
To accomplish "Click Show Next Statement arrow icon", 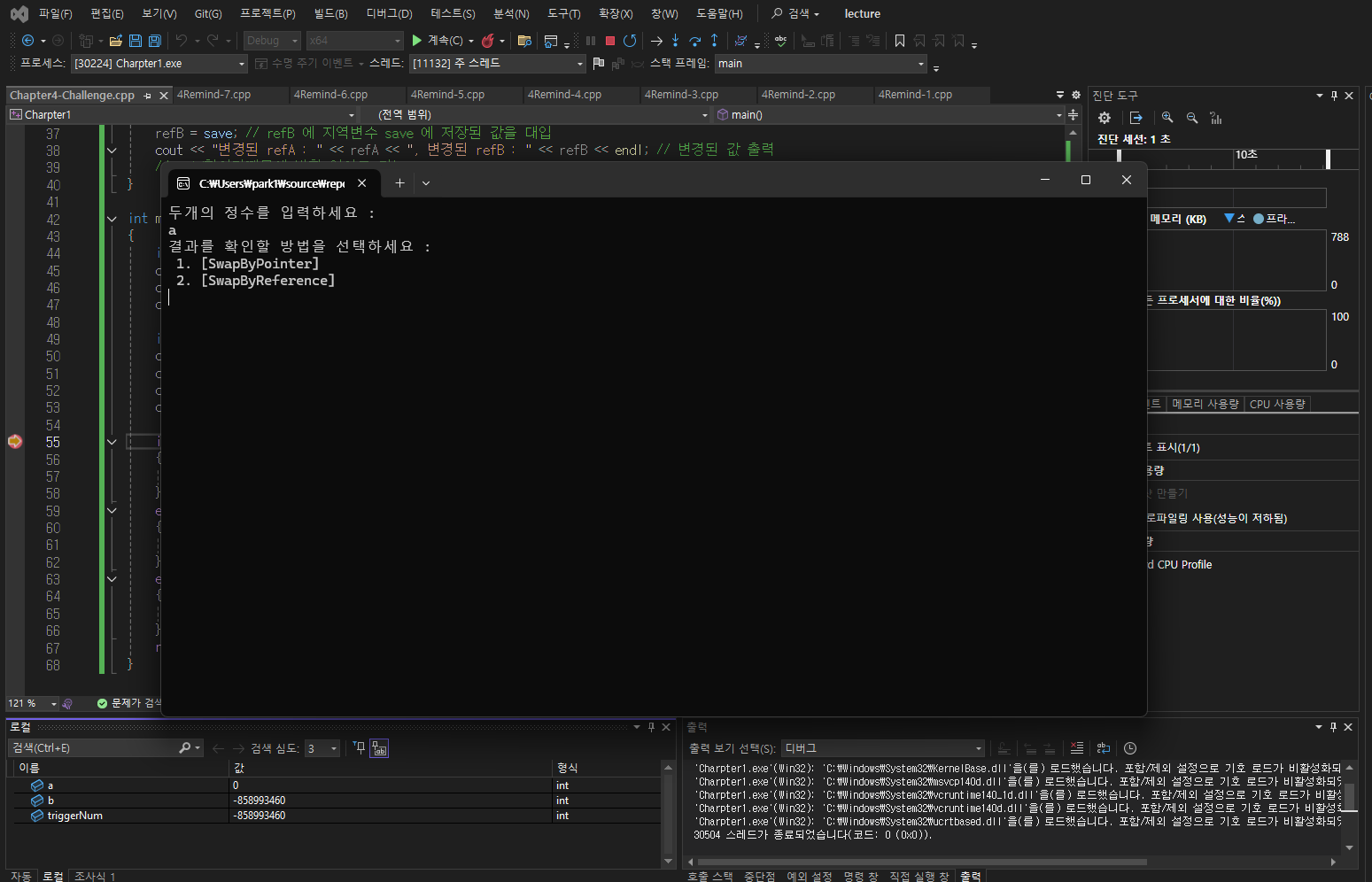I will tap(656, 41).
